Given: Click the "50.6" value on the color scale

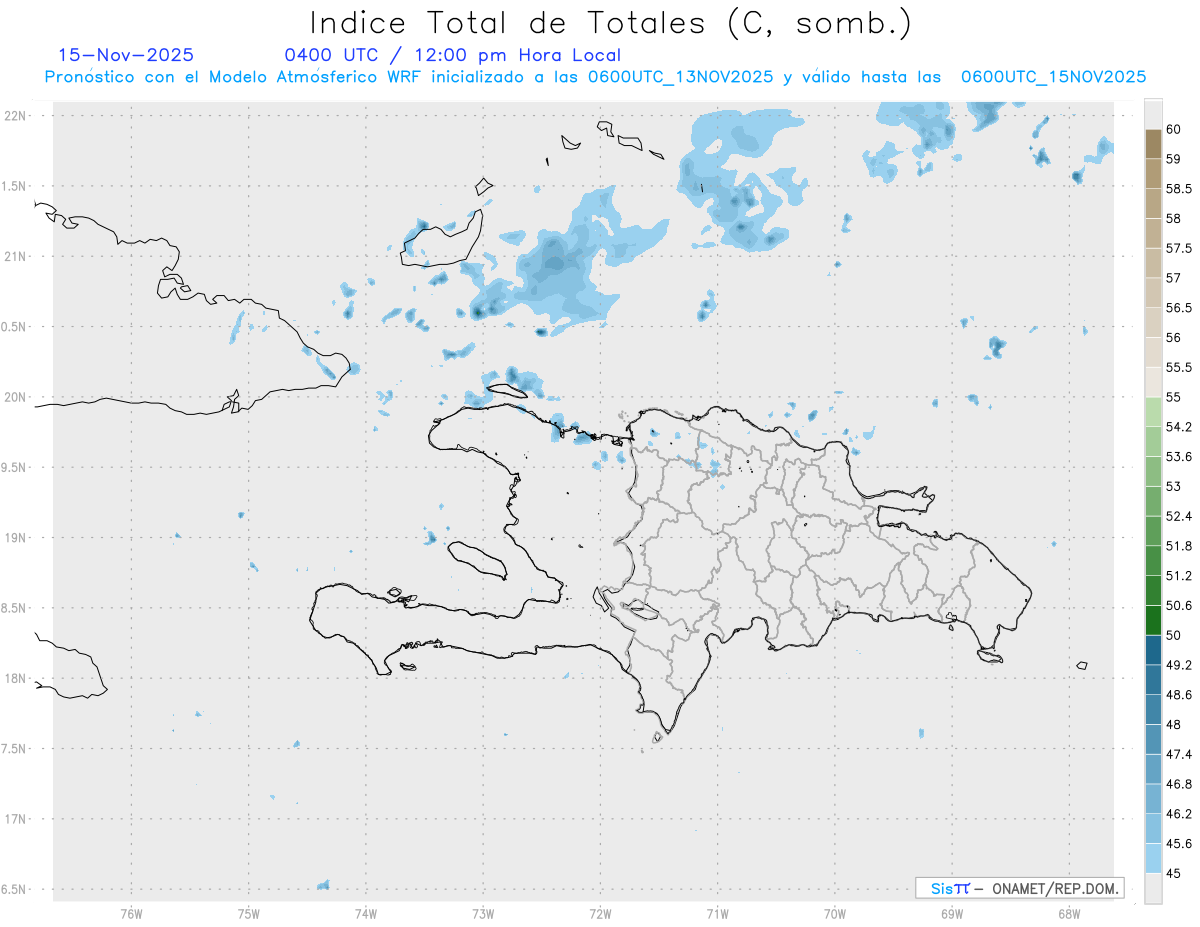Looking at the screenshot, I should [1178, 605].
